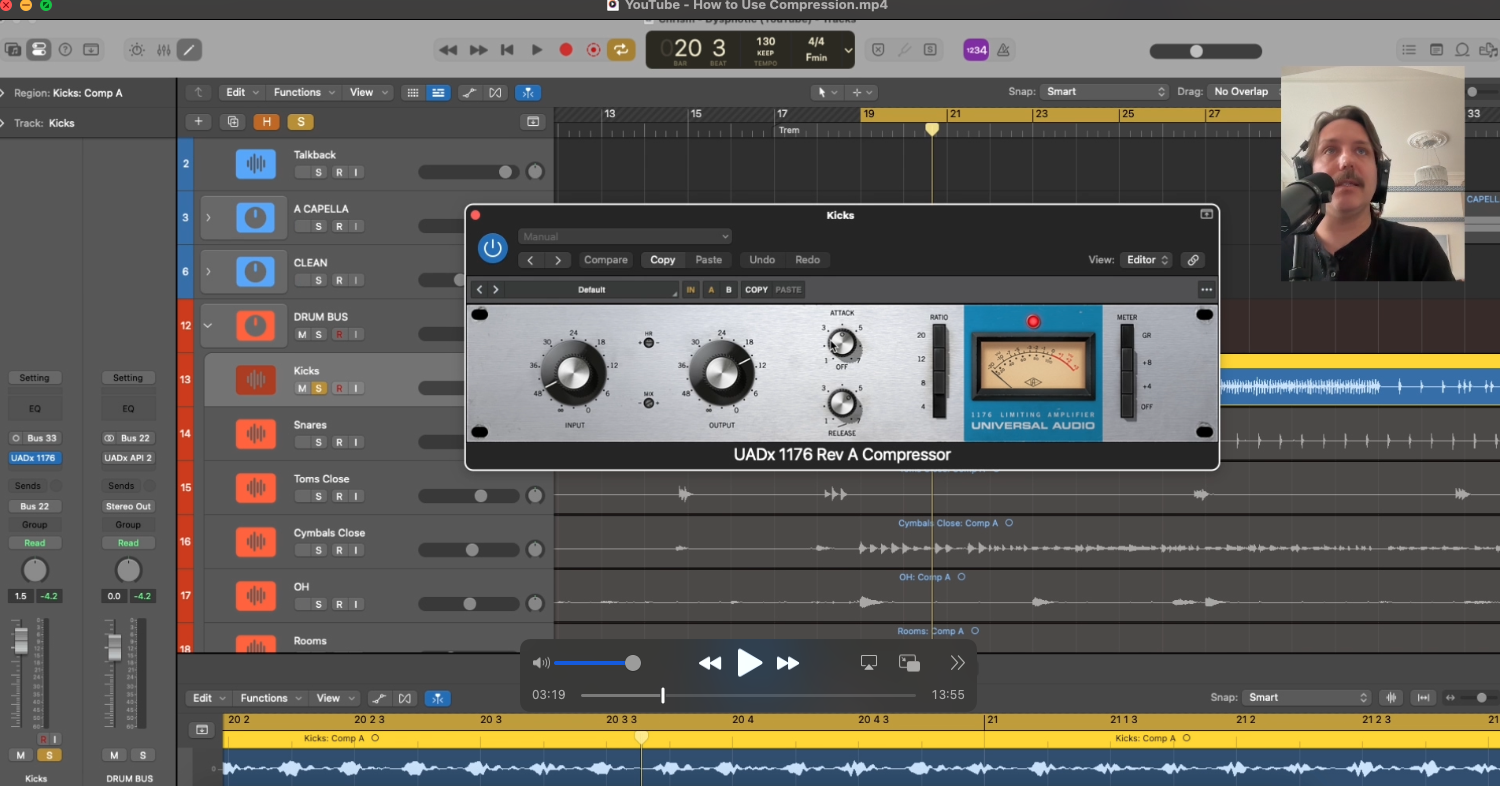This screenshot has width=1500, height=786.
Task: Start playback with Logic transport play button
Action: tap(536, 49)
